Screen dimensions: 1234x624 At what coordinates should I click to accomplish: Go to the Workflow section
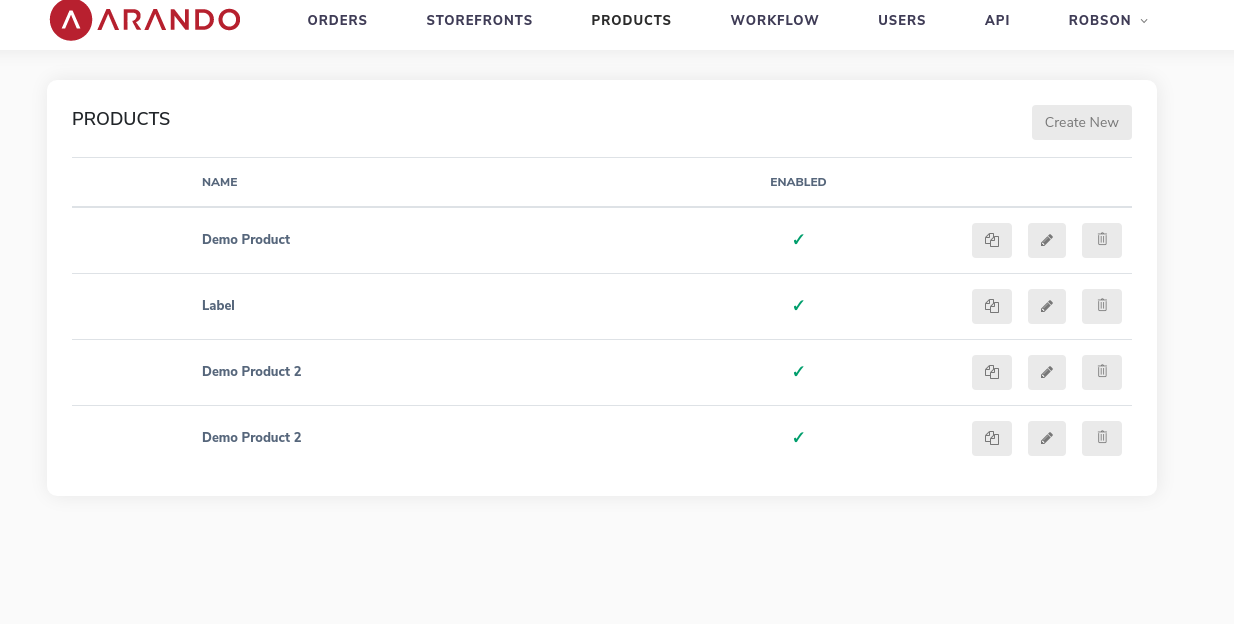(x=774, y=20)
